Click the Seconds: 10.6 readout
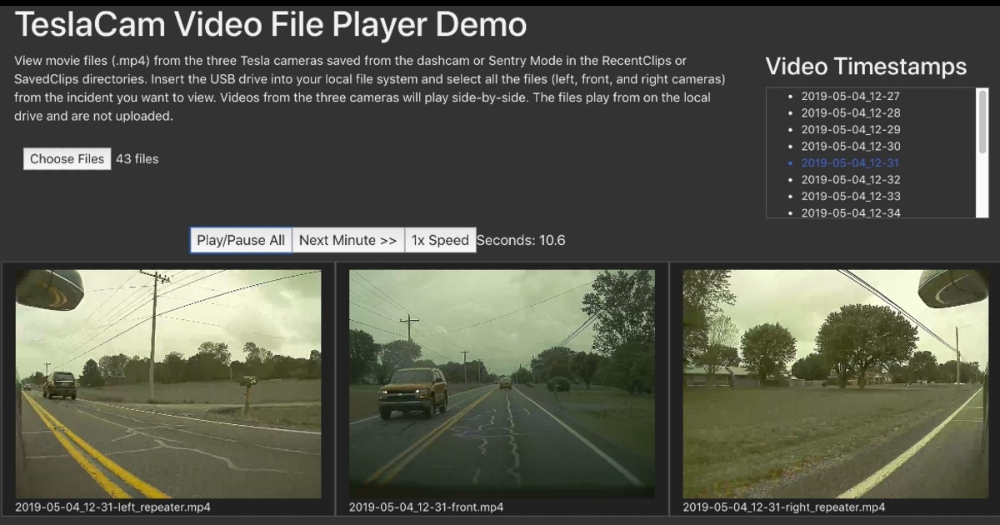The height and width of the screenshot is (525, 1000). pyautogui.click(x=521, y=240)
